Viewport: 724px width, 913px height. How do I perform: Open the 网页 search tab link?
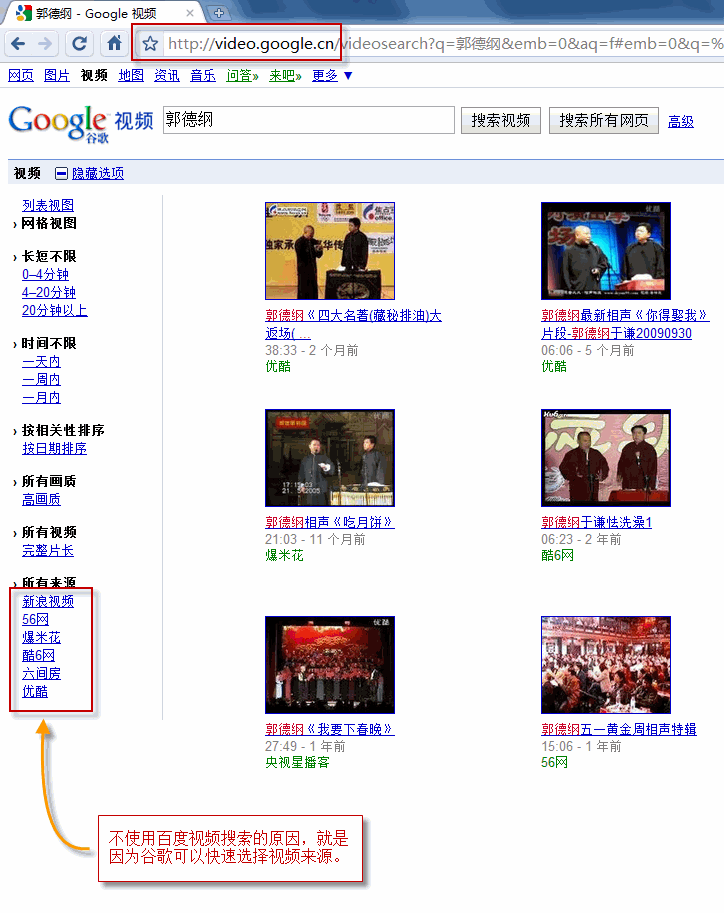[21, 75]
